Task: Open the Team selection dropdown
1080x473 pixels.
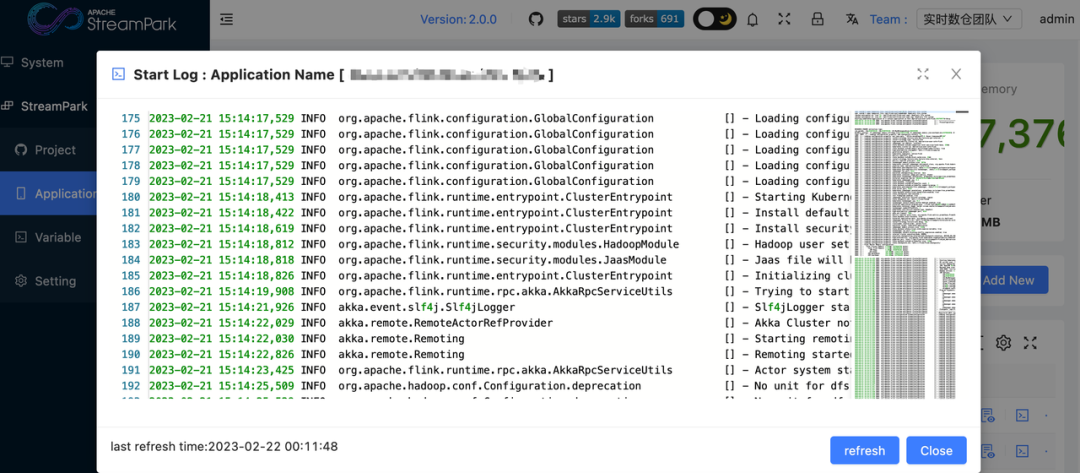Action: (968, 19)
